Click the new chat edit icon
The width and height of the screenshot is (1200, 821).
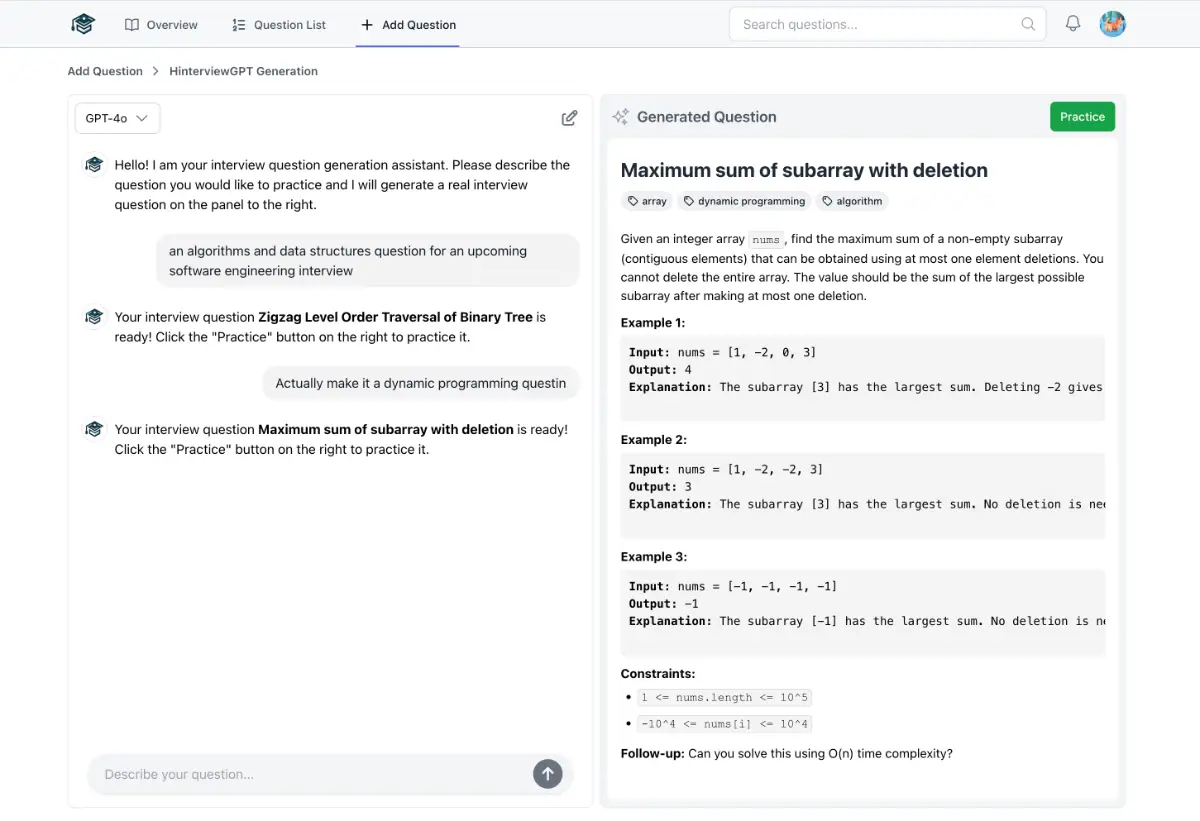pyautogui.click(x=569, y=118)
